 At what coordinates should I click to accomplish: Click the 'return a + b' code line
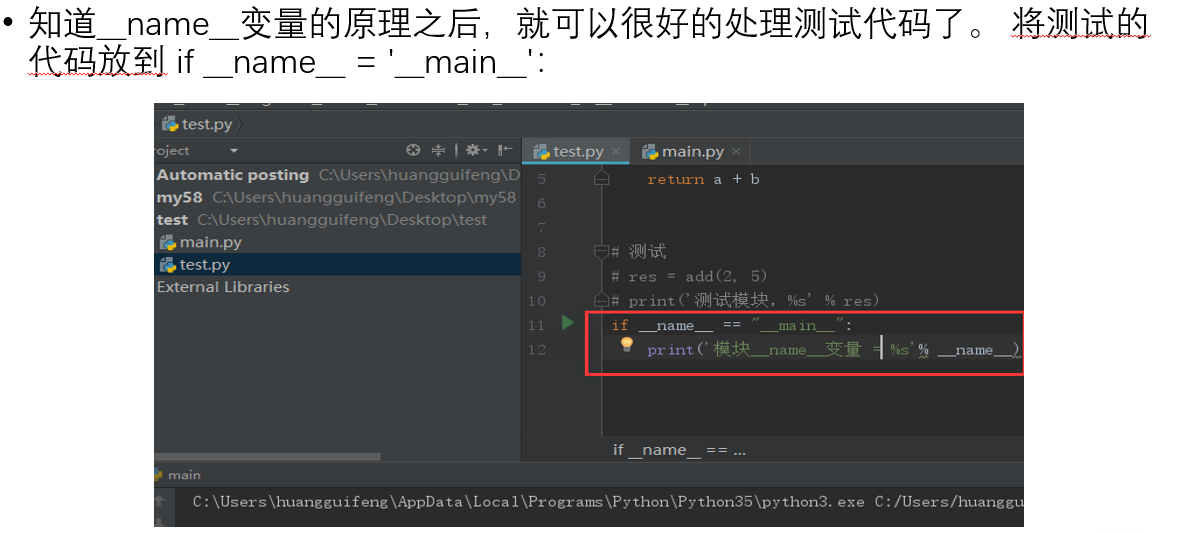[703, 179]
